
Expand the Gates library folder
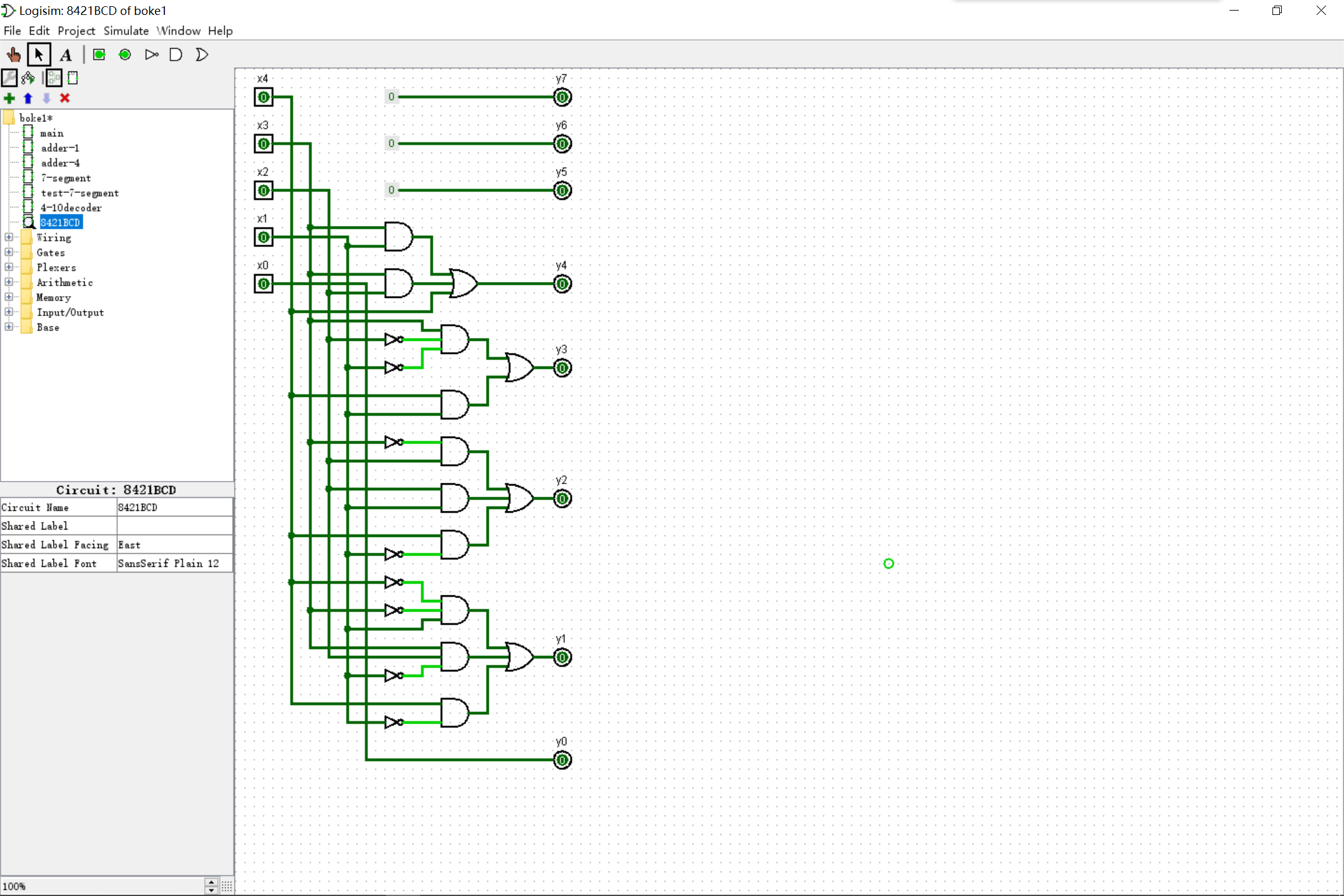(9, 253)
